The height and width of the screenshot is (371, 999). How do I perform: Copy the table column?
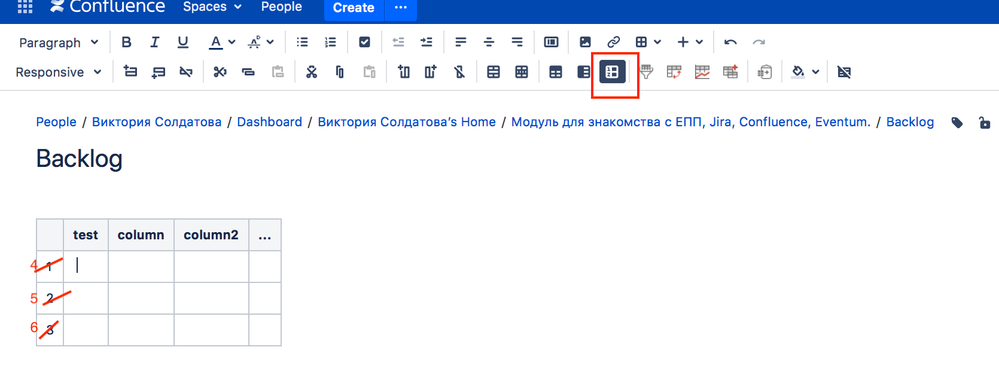pos(340,72)
